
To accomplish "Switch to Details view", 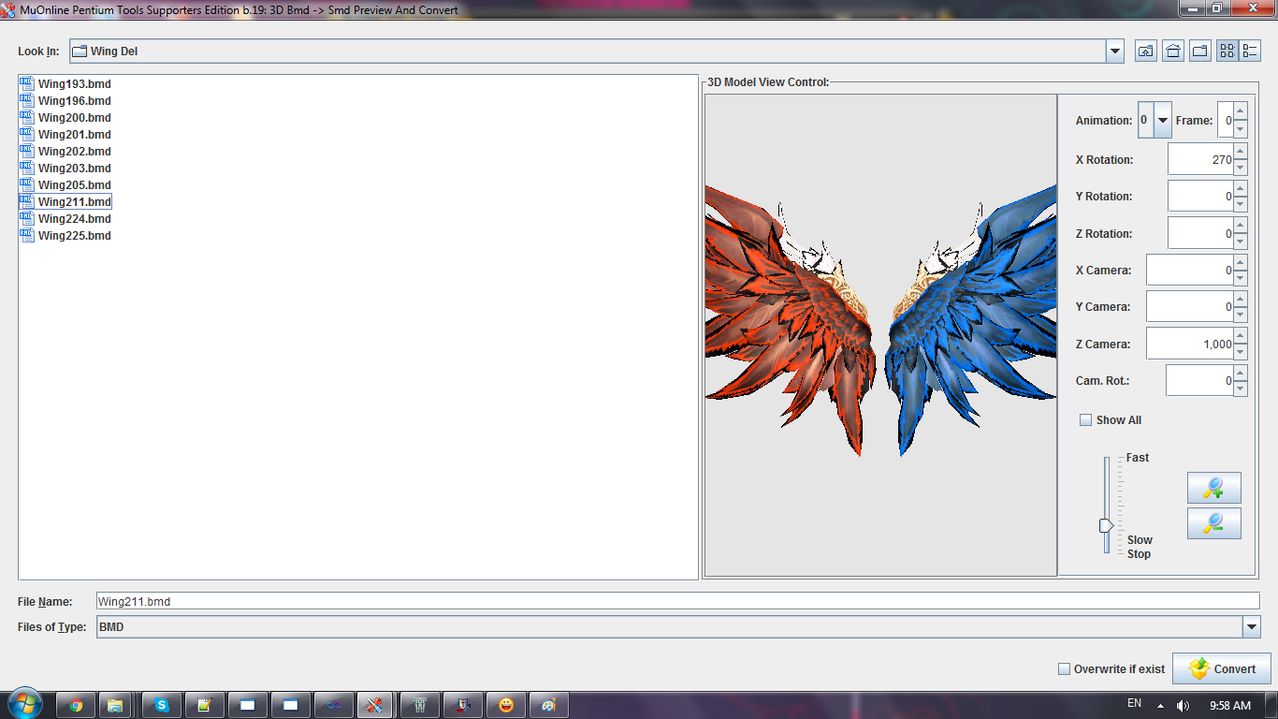I will point(1250,51).
